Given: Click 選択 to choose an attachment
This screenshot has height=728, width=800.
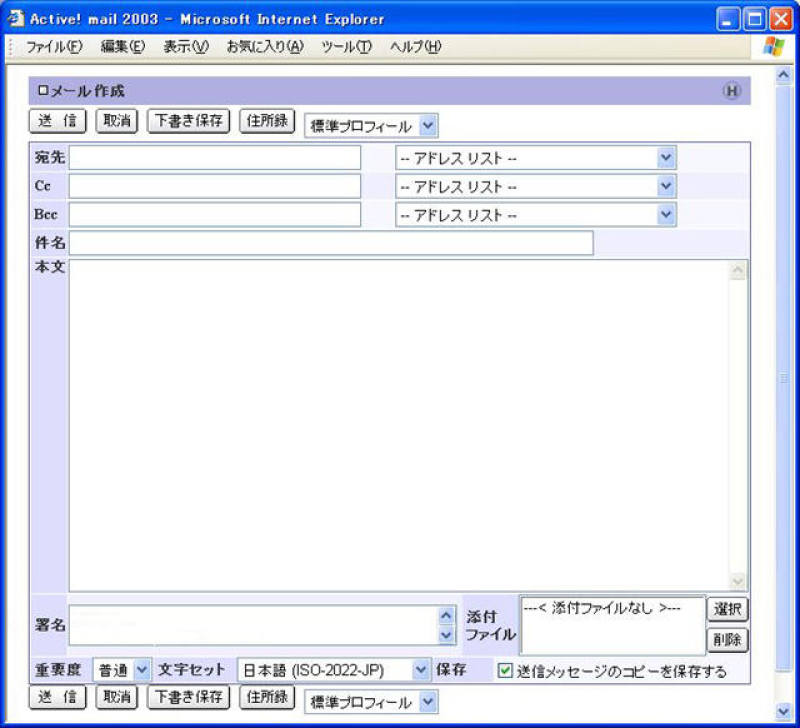Looking at the screenshot, I should (x=728, y=609).
